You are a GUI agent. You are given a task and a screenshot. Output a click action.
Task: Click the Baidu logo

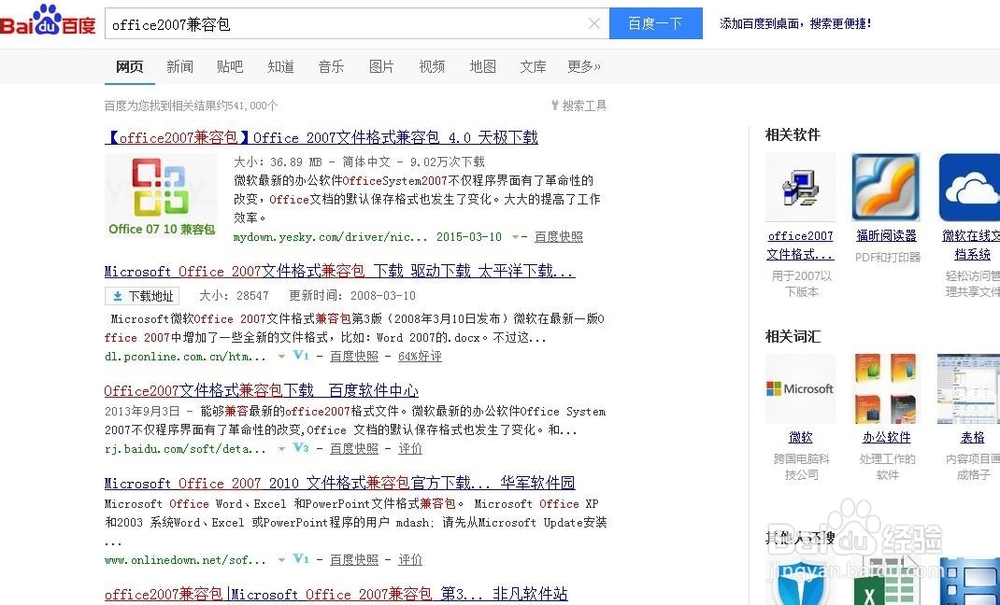pyautogui.click(x=47, y=20)
